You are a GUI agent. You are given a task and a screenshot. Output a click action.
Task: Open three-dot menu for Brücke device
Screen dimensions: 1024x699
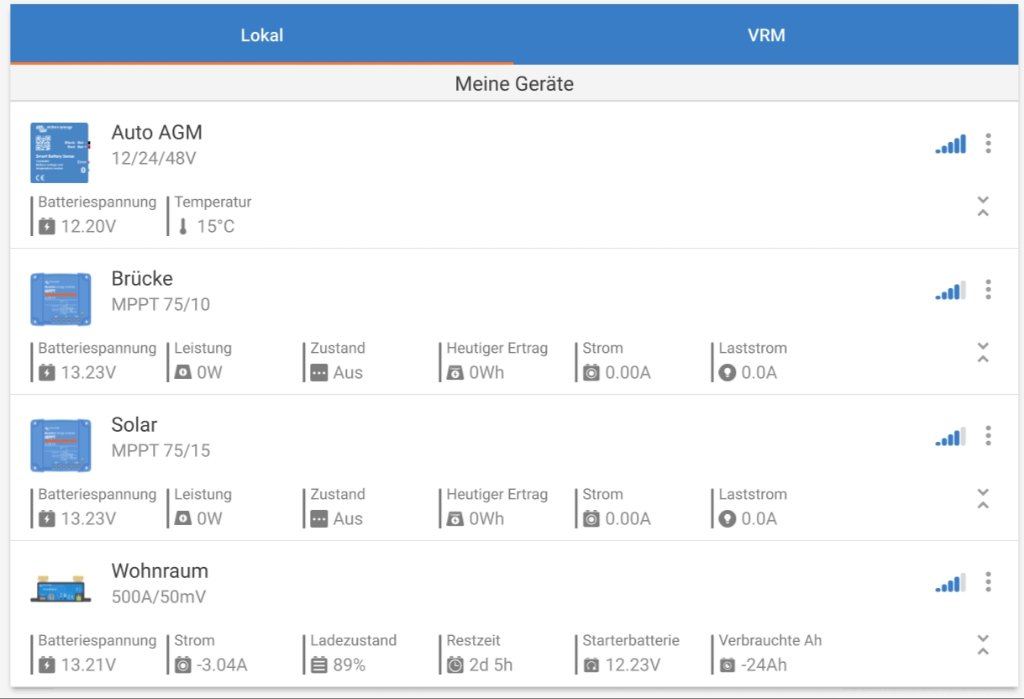click(x=988, y=290)
